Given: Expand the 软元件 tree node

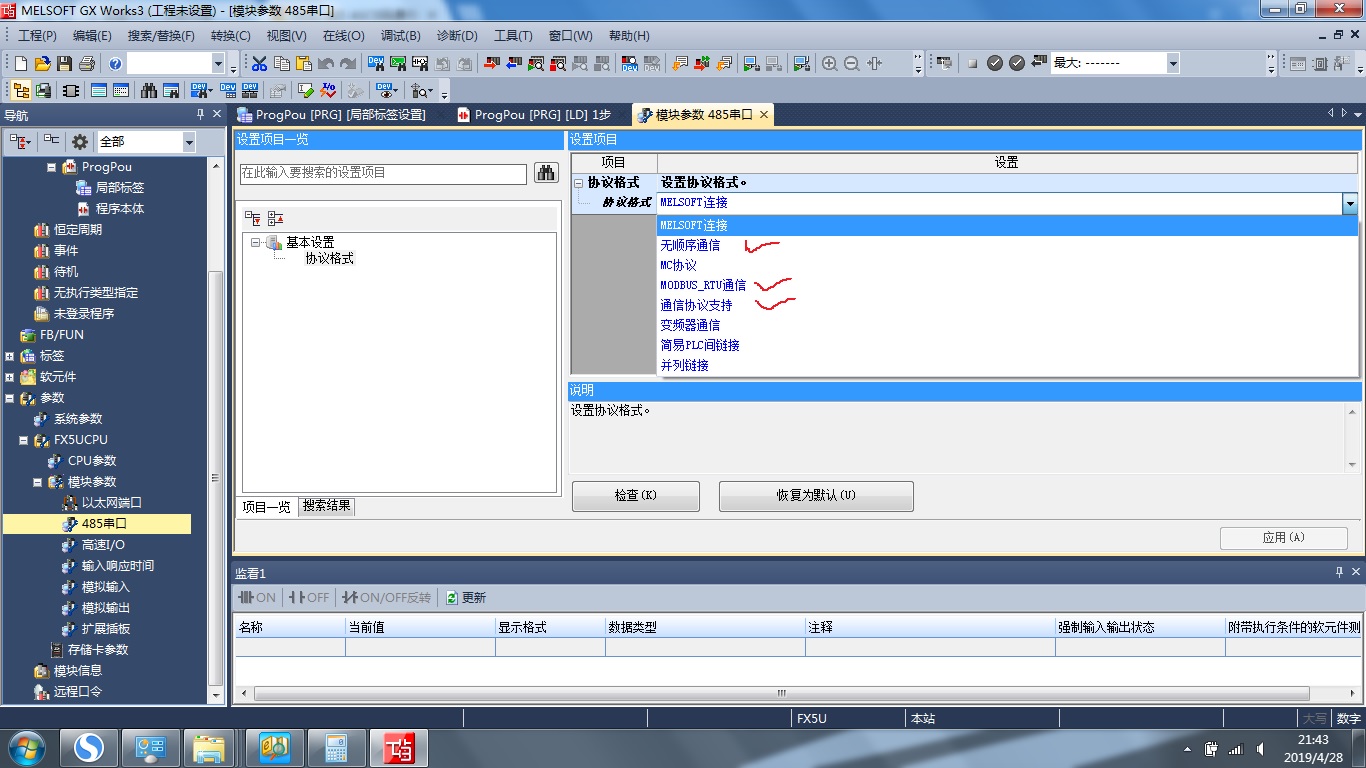Looking at the screenshot, I should pos(10,377).
